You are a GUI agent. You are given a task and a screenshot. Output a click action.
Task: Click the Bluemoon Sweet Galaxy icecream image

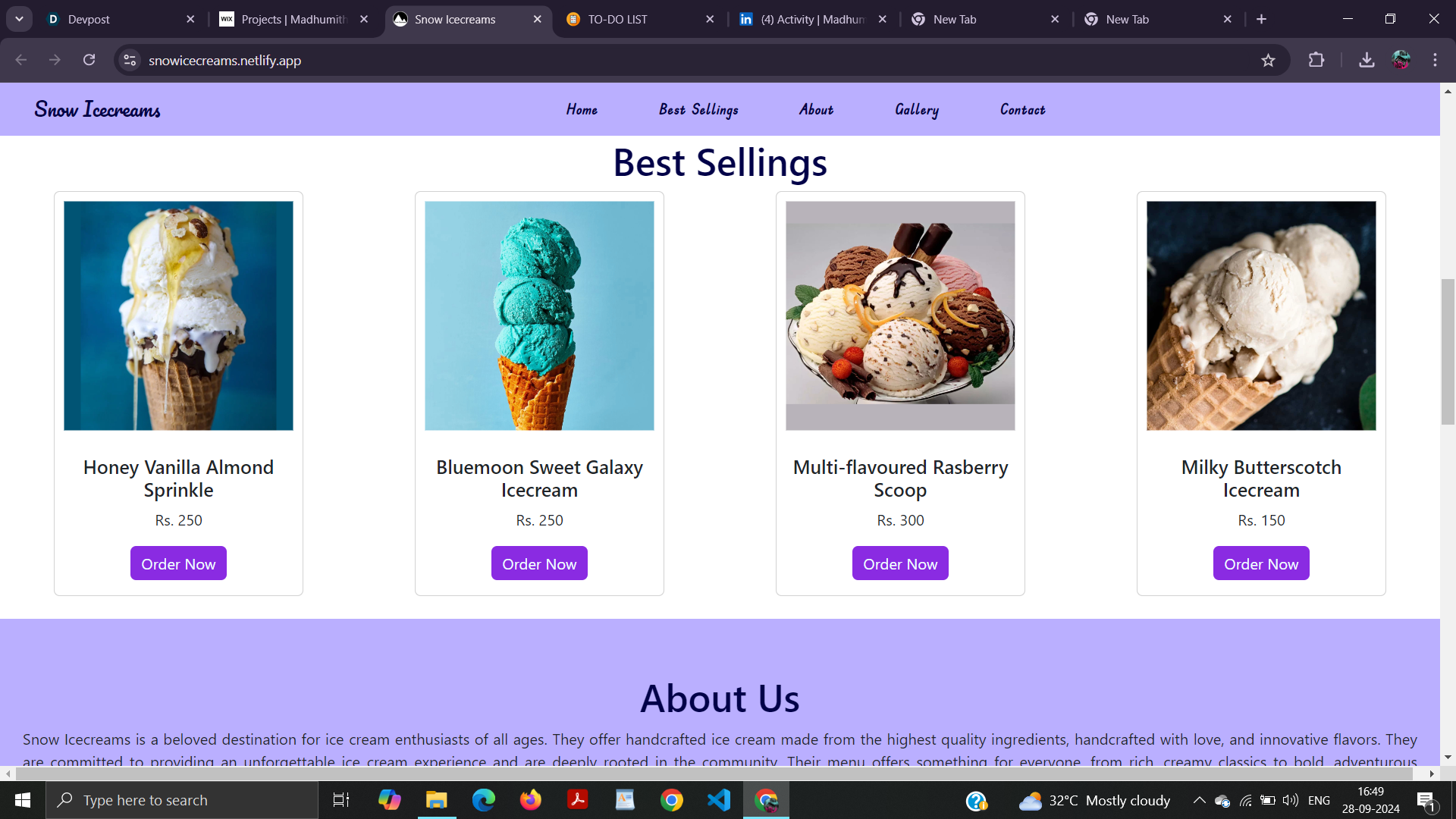(539, 315)
